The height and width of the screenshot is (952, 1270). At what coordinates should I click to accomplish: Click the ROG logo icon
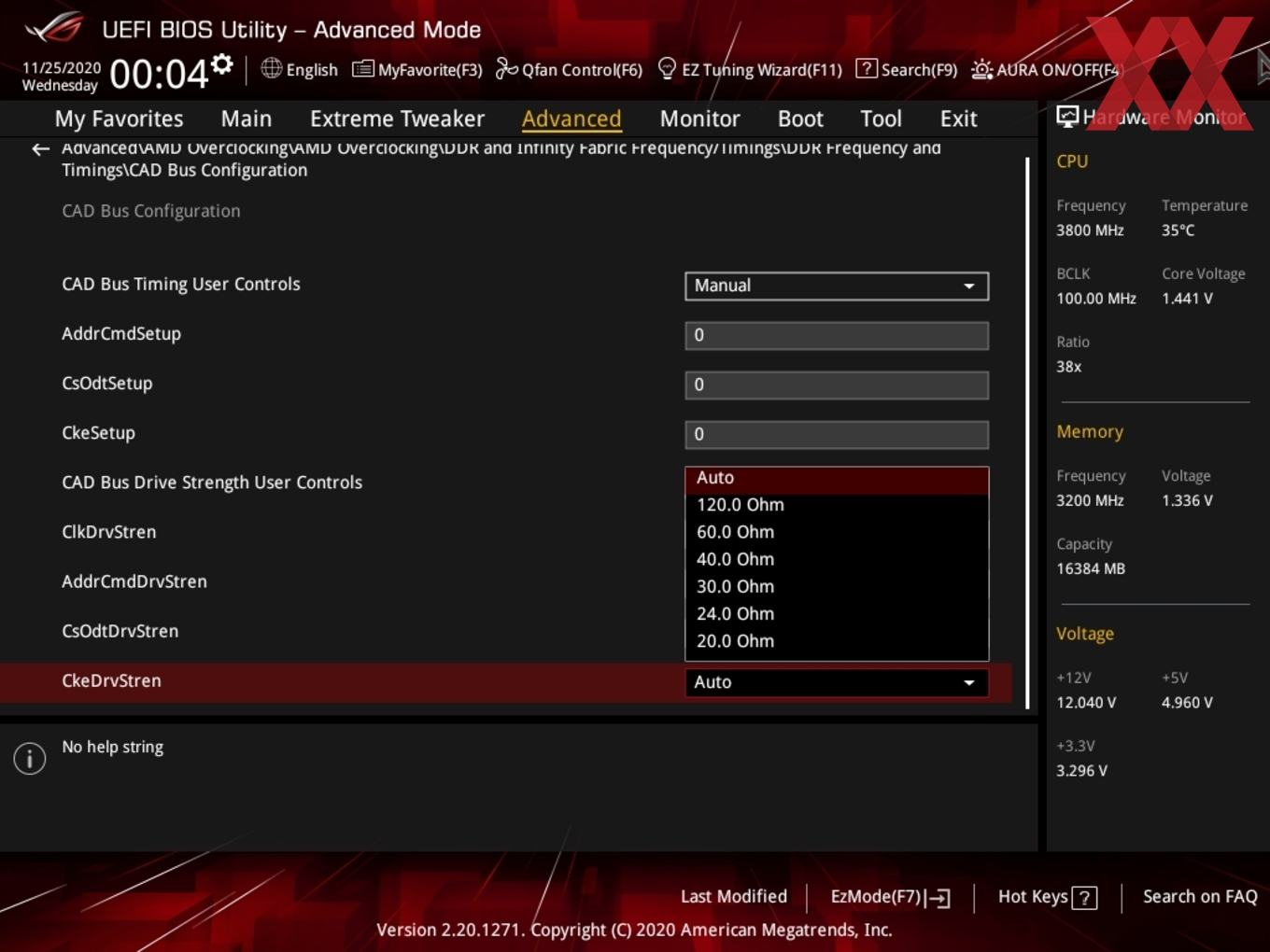[x=54, y=28]
